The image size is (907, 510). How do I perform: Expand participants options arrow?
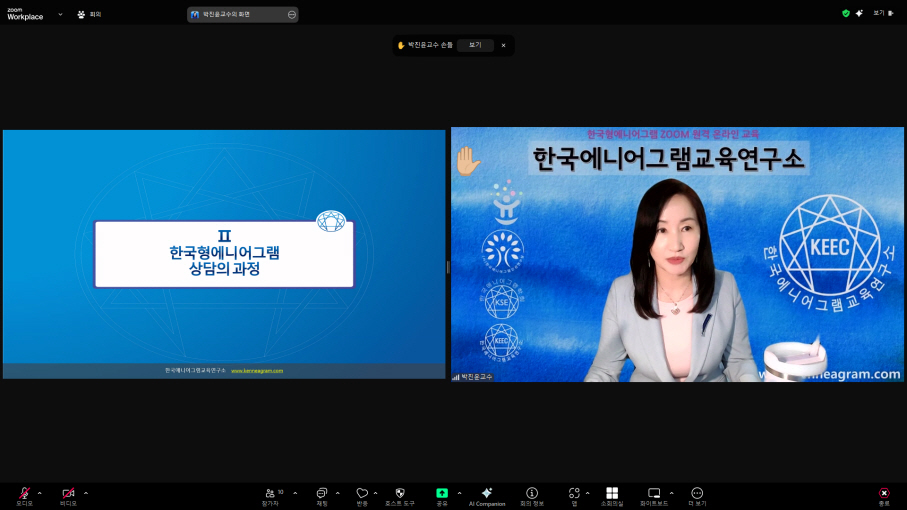click(x=295, y=493)
